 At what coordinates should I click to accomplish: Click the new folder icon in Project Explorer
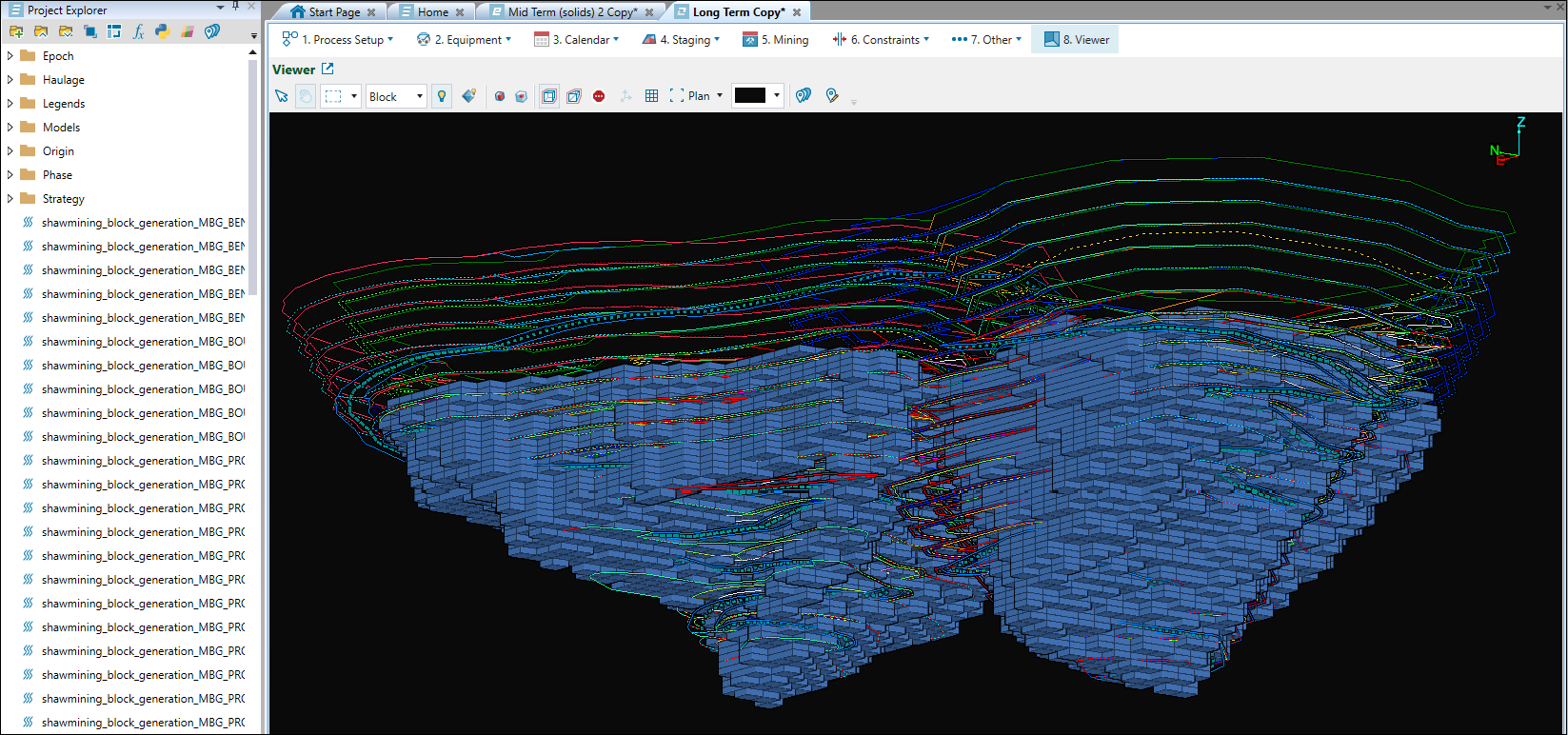point(16,31)
